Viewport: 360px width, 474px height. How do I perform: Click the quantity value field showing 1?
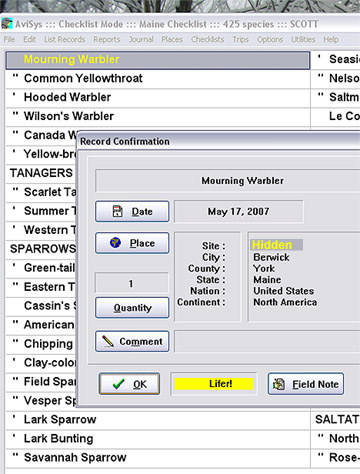(x=132, y=283)
